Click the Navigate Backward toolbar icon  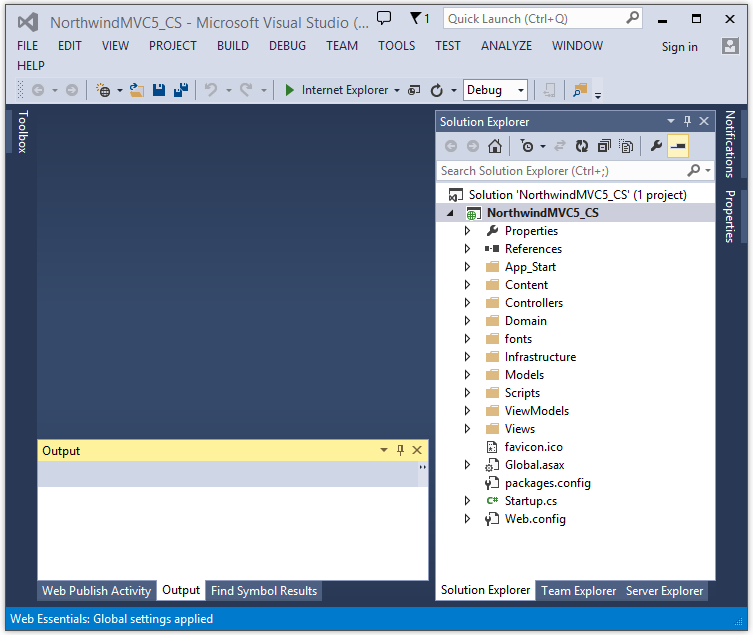(x=38, y=90)
